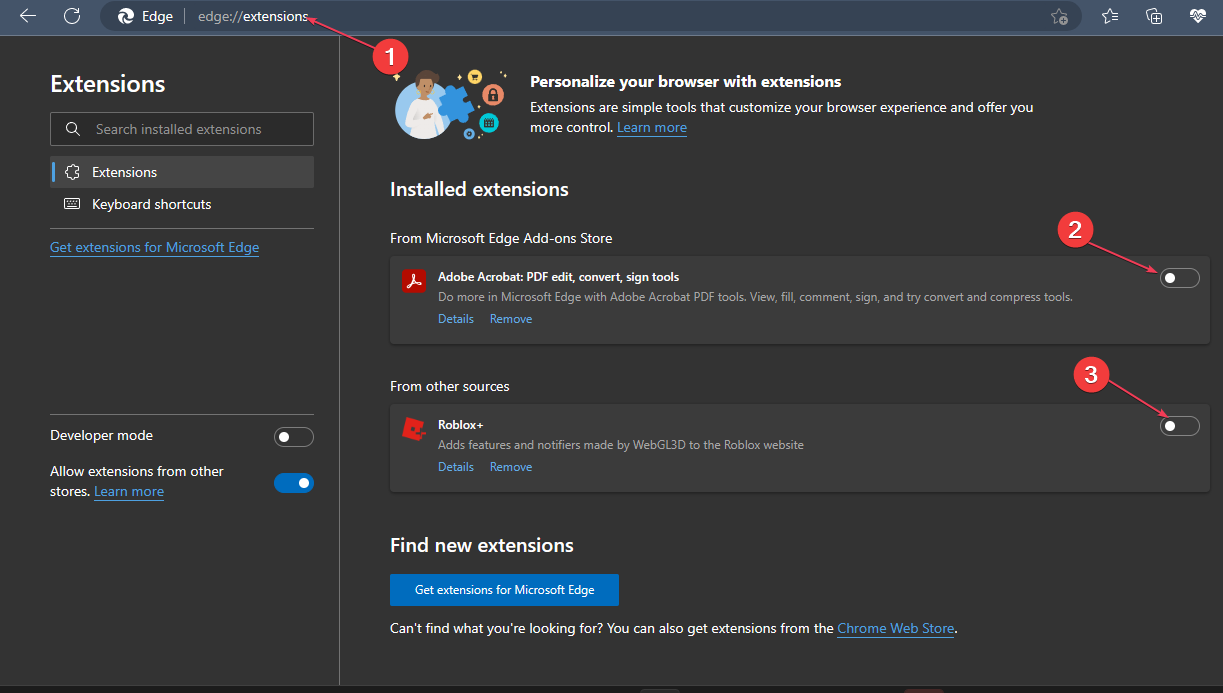Reload the page with the refresh icon

pyautogui.click(x=72, y=16)
